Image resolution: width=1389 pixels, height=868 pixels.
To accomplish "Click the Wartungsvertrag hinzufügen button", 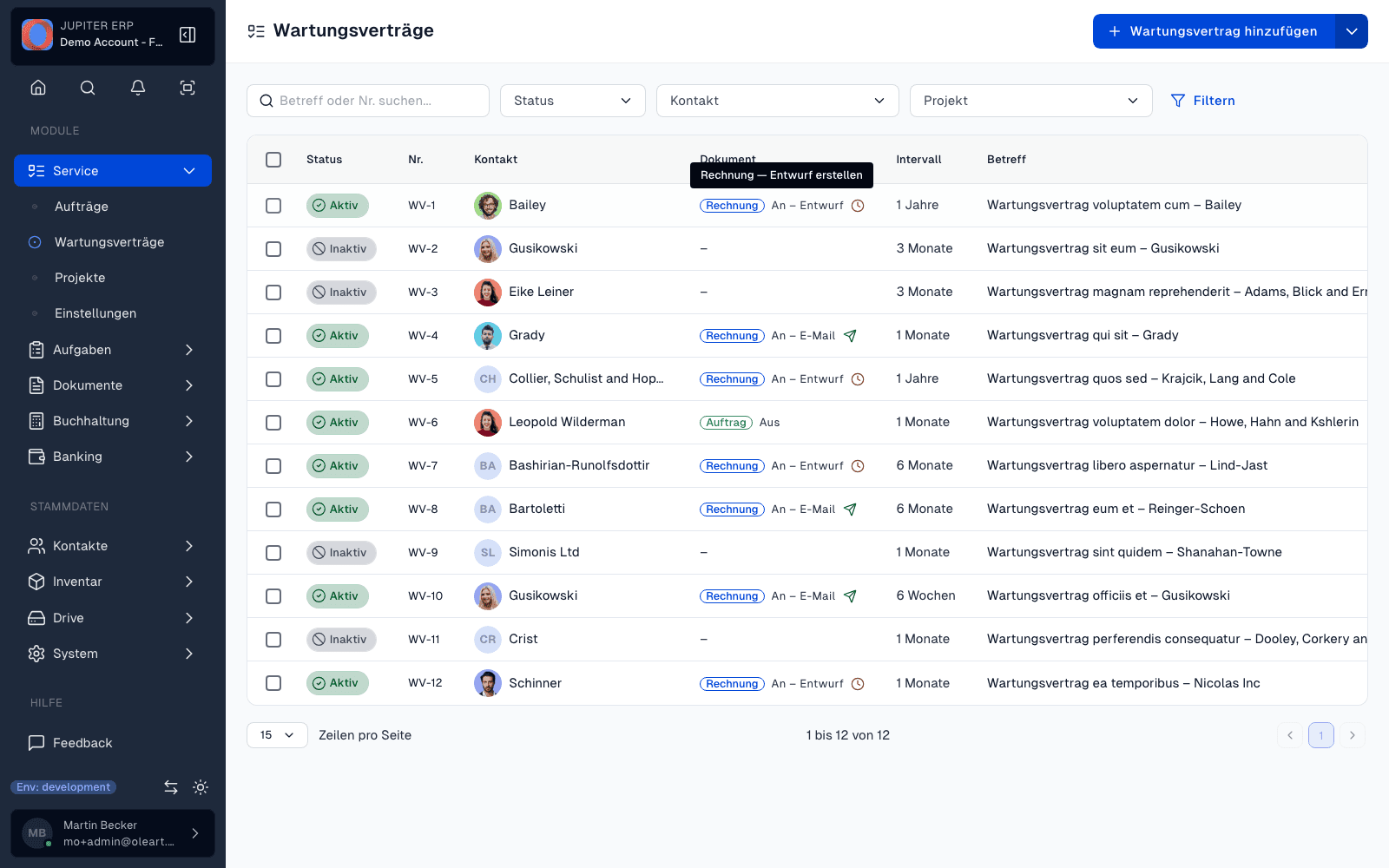I will [x=1214, y=31].
